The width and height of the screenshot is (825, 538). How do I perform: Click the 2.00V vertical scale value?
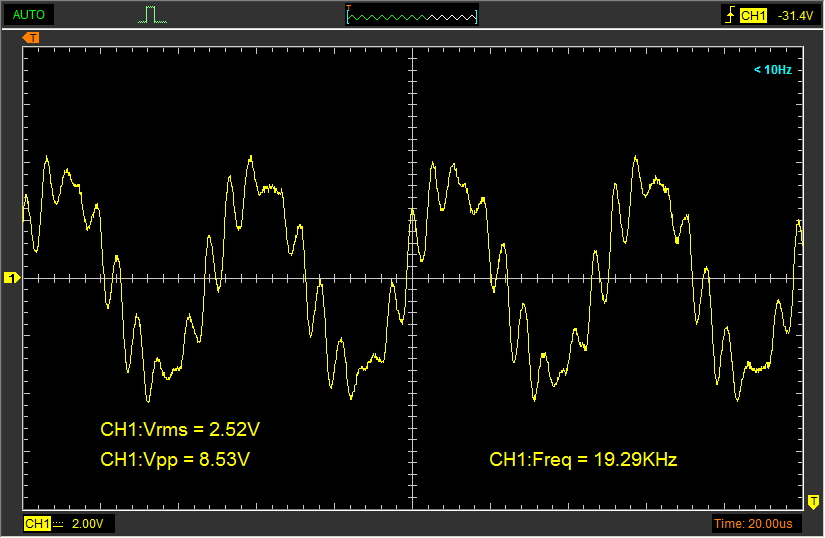pyautogui.click(x=87, y=524)
